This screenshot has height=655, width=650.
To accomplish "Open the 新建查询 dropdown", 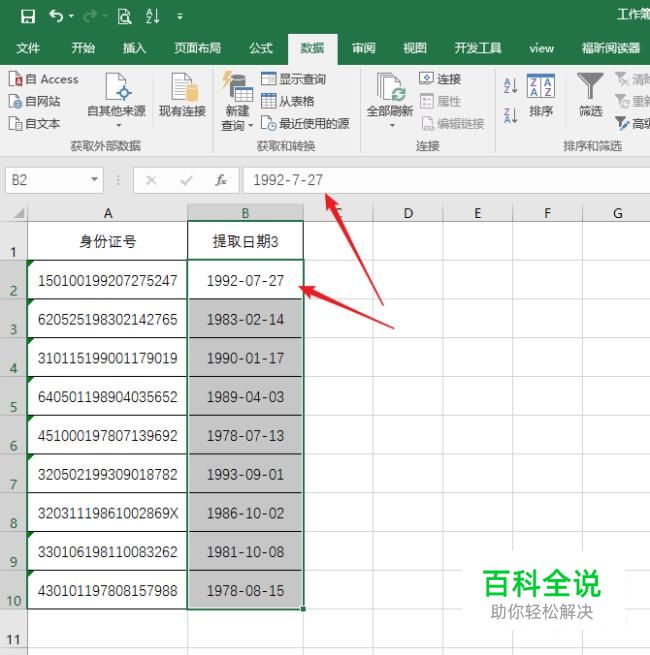I will click(x=237, y=102).
